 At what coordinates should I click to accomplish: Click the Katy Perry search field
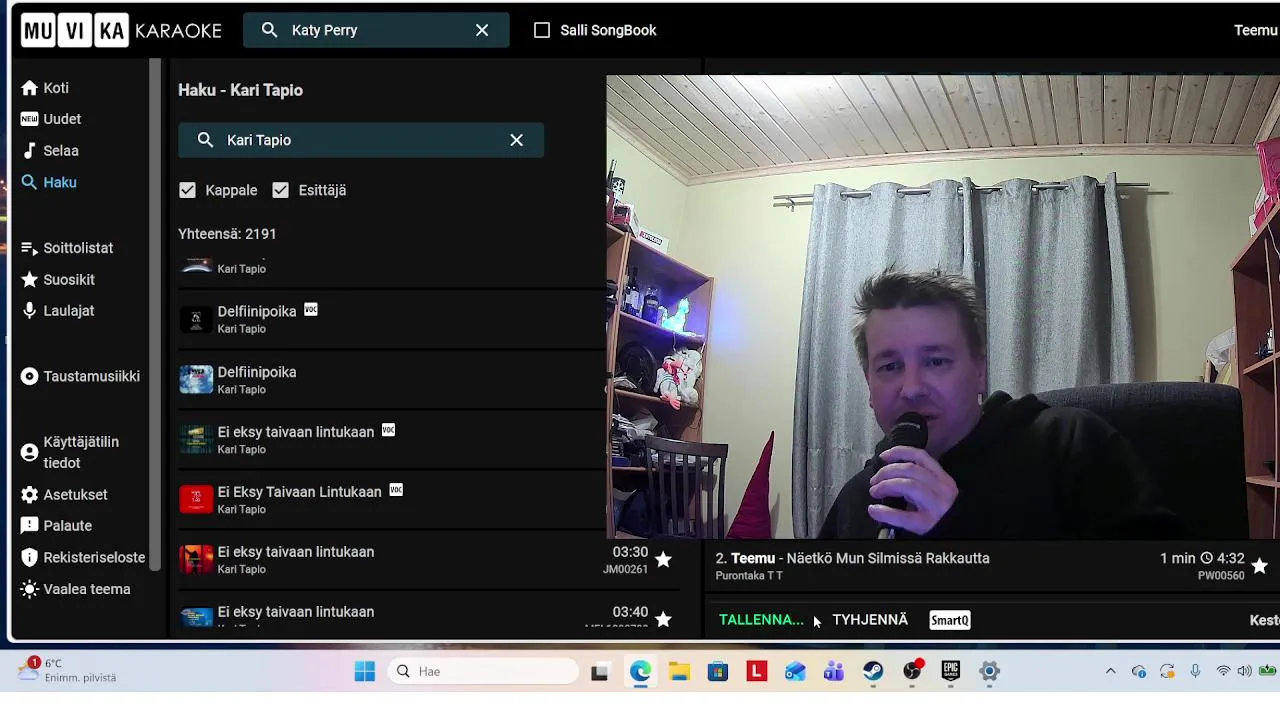375,30
